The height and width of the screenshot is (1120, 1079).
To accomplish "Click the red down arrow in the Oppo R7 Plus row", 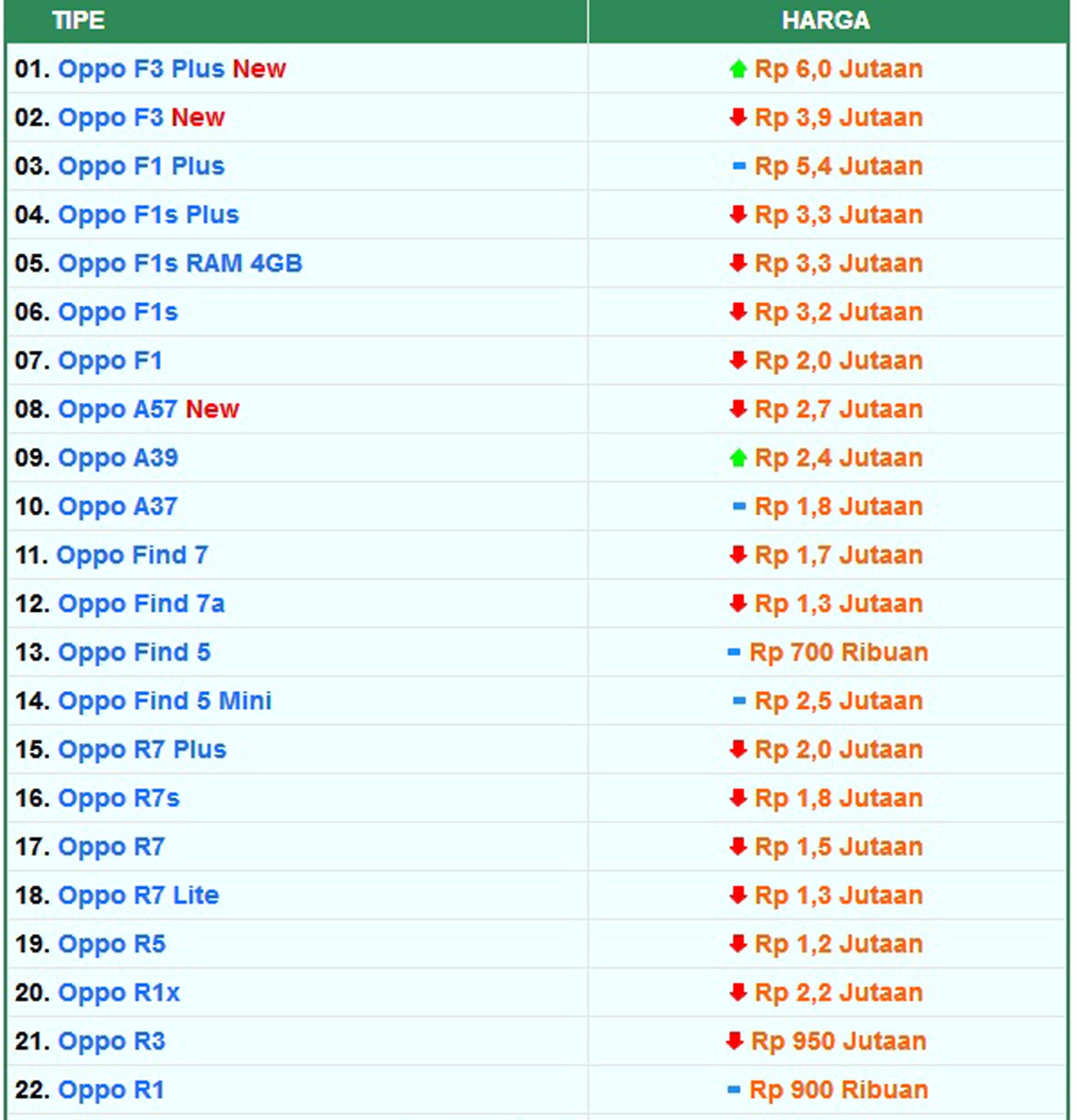I will (738, 750).
